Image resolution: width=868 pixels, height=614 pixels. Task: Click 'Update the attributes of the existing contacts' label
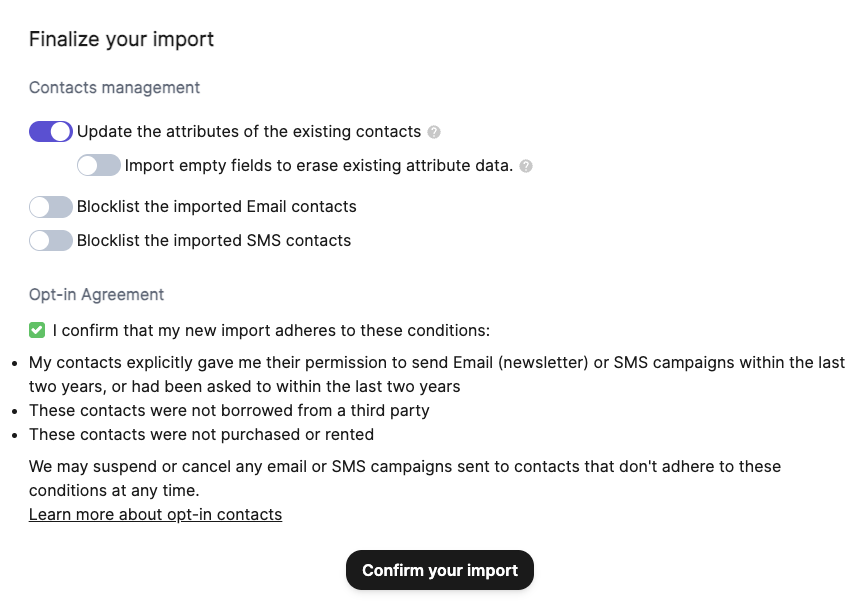[x=249, y=132]
